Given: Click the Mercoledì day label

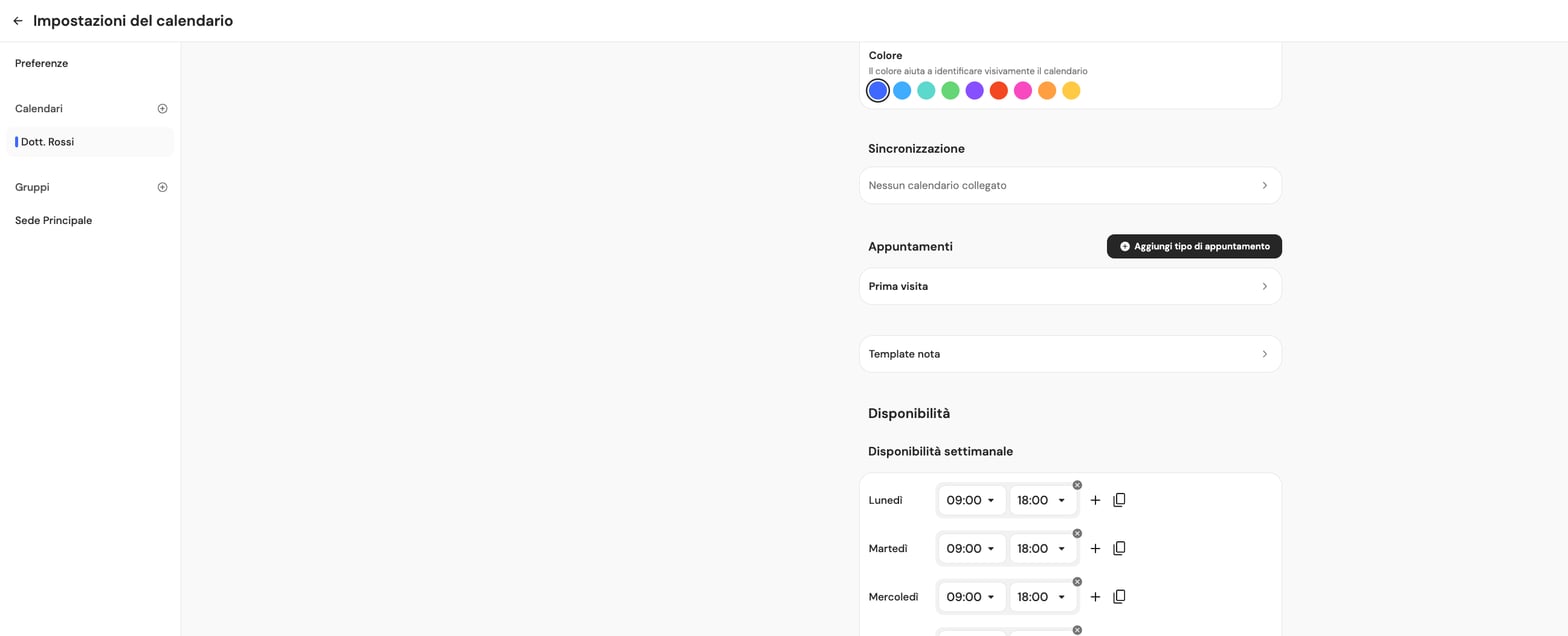Looking at the screenshot, I should [894, 596].
